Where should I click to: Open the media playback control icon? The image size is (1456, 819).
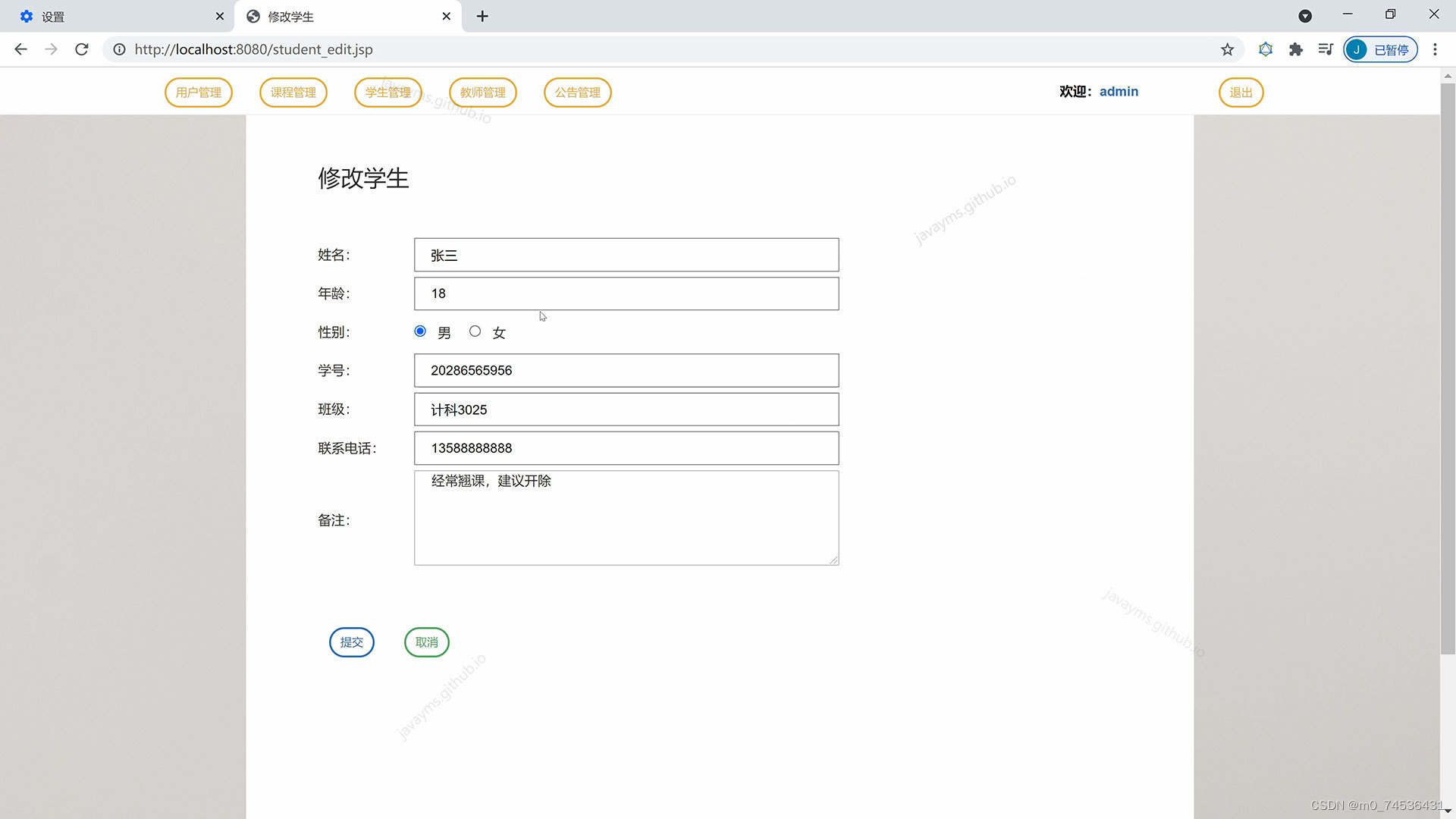tap(1326, 49)
